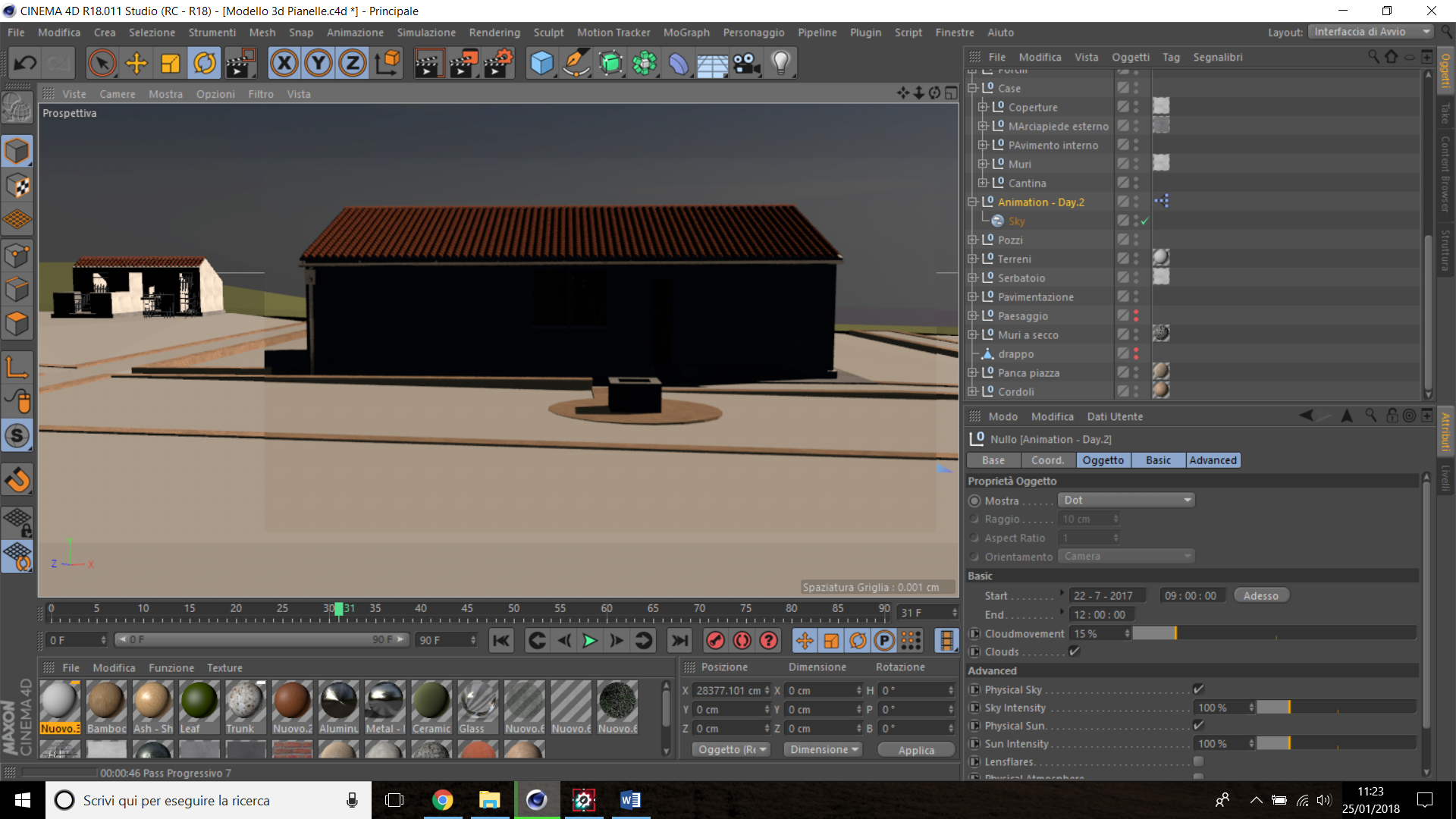The image size is (1456, 819).
Task: Select the Move tool in top toolbar
Action: tap(136, 63)
